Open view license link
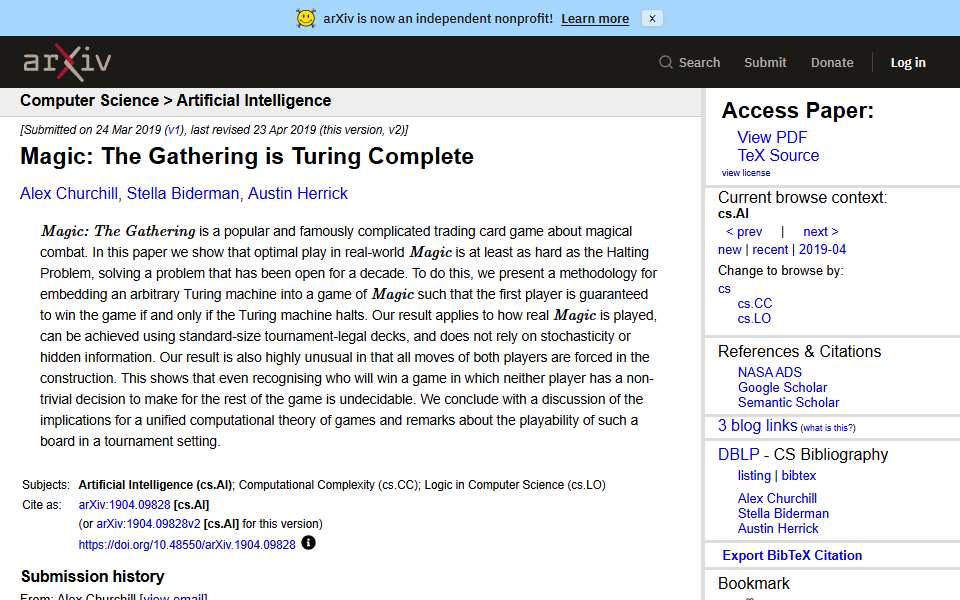Viewport: 960px width, 600px height. tap(745, 173)
